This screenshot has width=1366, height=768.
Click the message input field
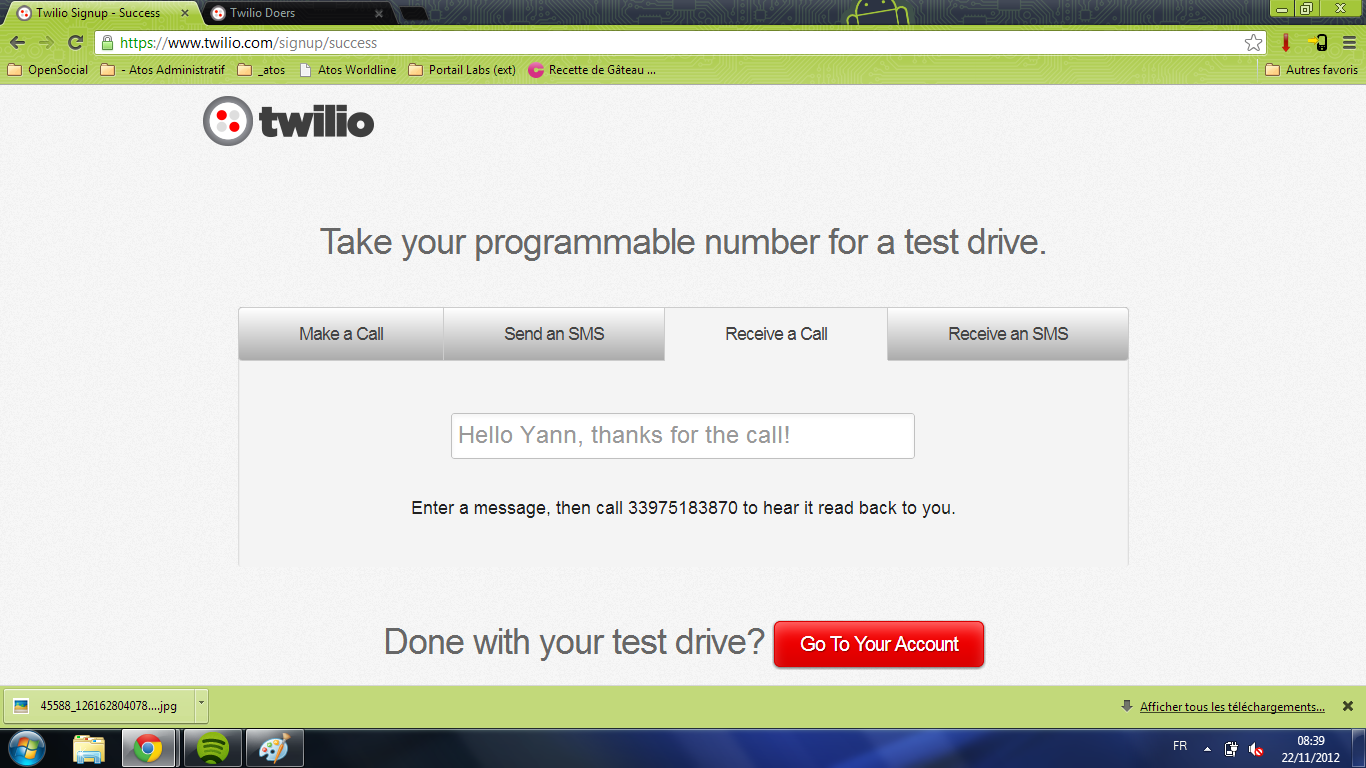pyautogui.click(x=683, y=436)
